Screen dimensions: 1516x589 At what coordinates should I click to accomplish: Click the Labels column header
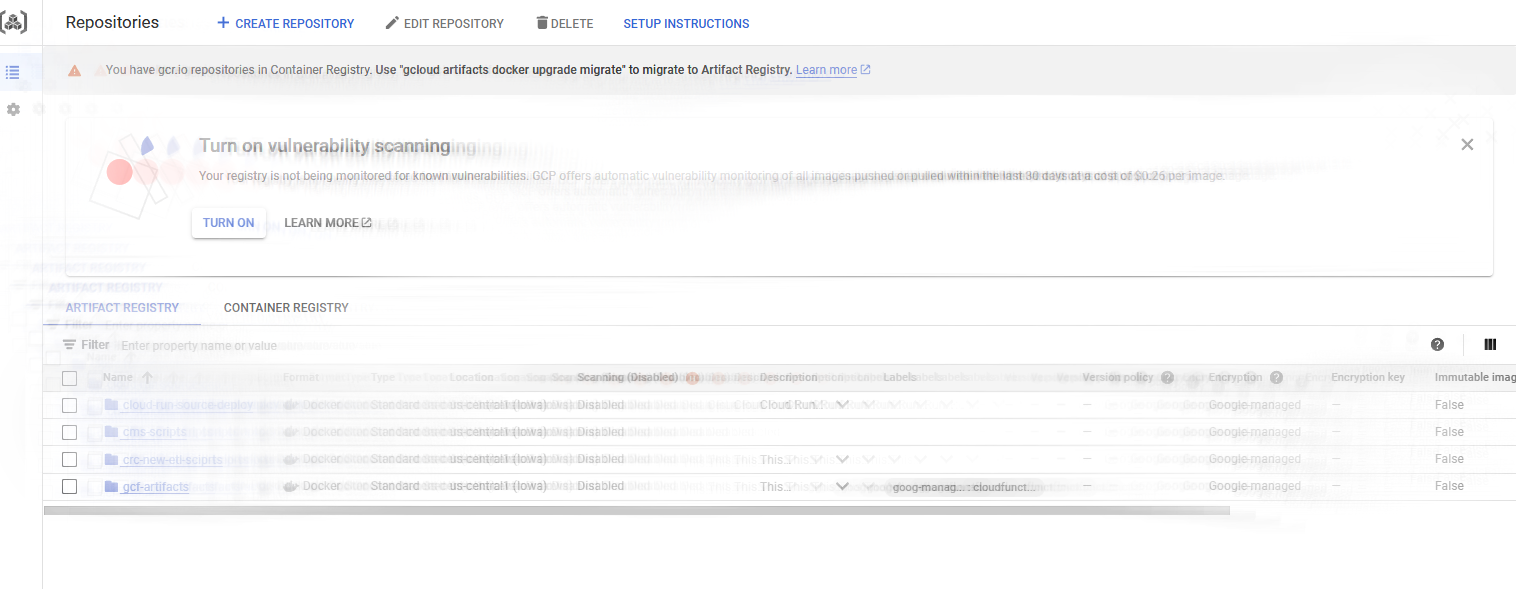(x=900, y=378)
